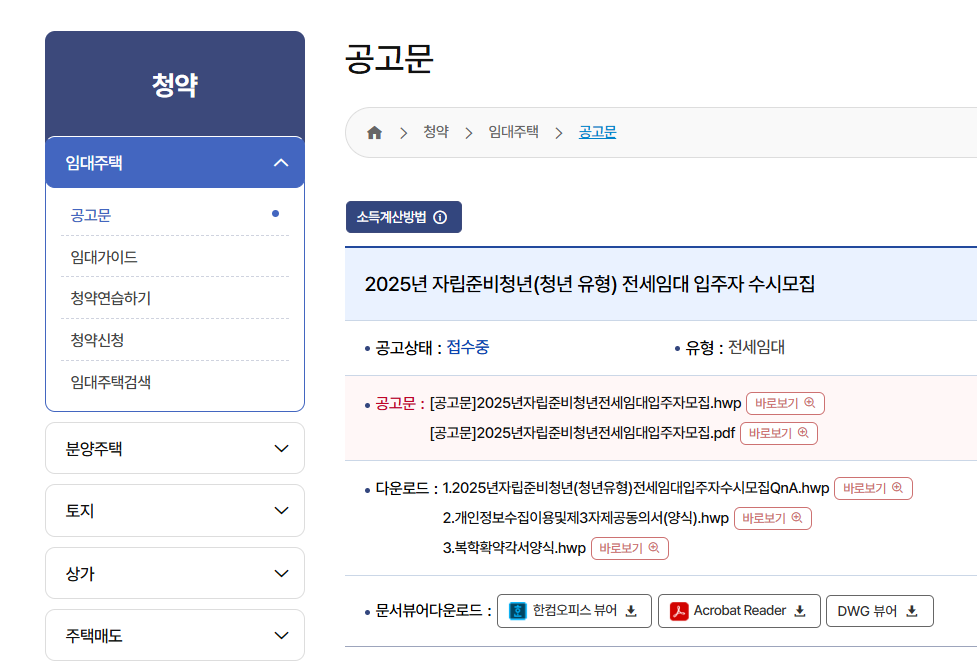Click 바로보기 for 개인정보수집이용 동의서 hwp

773,518
